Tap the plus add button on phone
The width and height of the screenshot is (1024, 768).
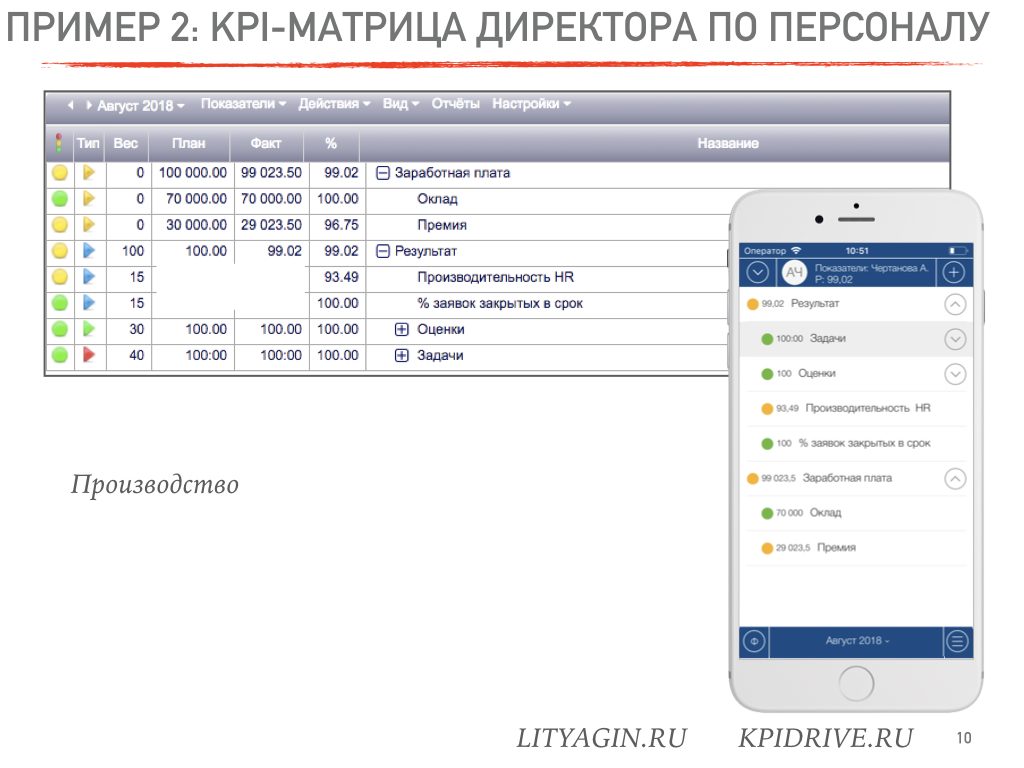[953, 272]
